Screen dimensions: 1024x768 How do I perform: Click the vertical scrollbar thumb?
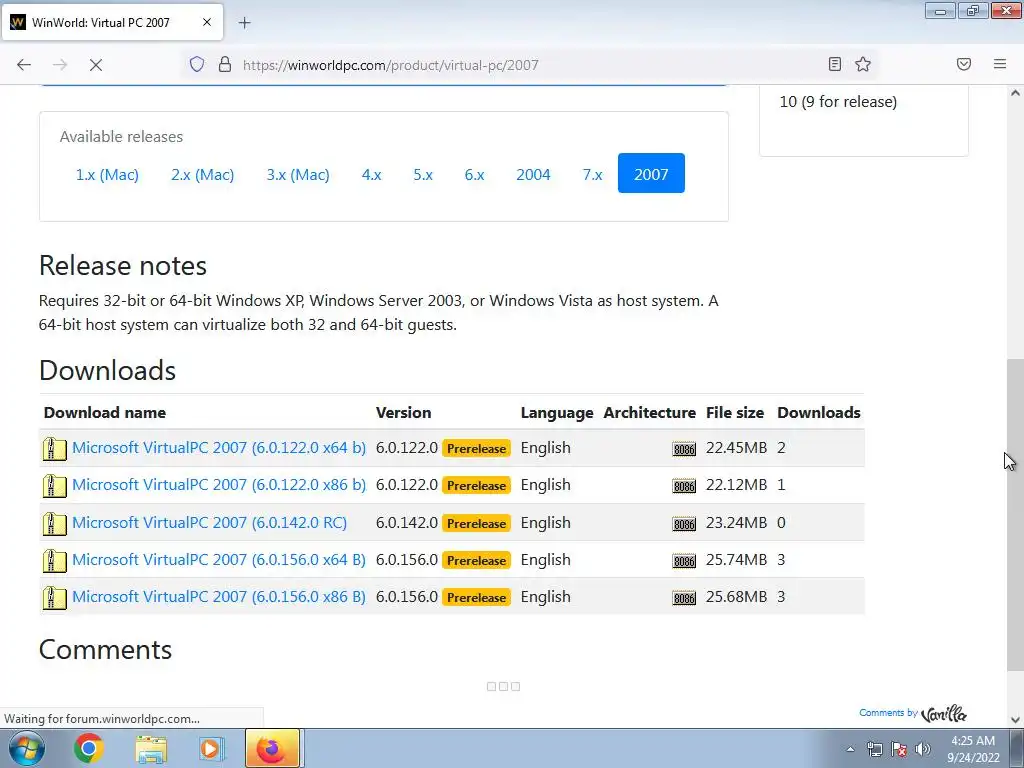click(x=1015, y=515)
